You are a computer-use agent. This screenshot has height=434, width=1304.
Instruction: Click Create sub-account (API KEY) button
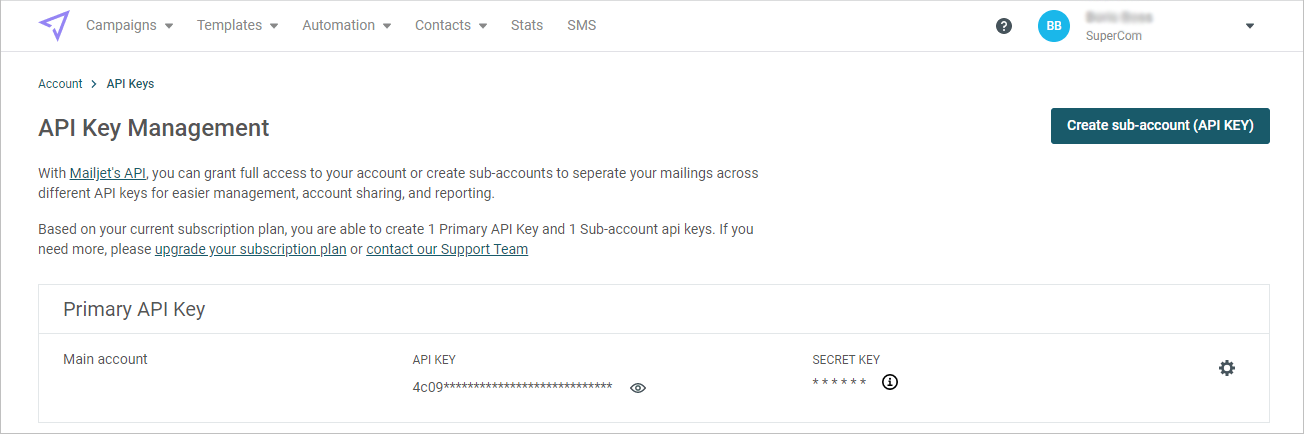click(1160, 126)
